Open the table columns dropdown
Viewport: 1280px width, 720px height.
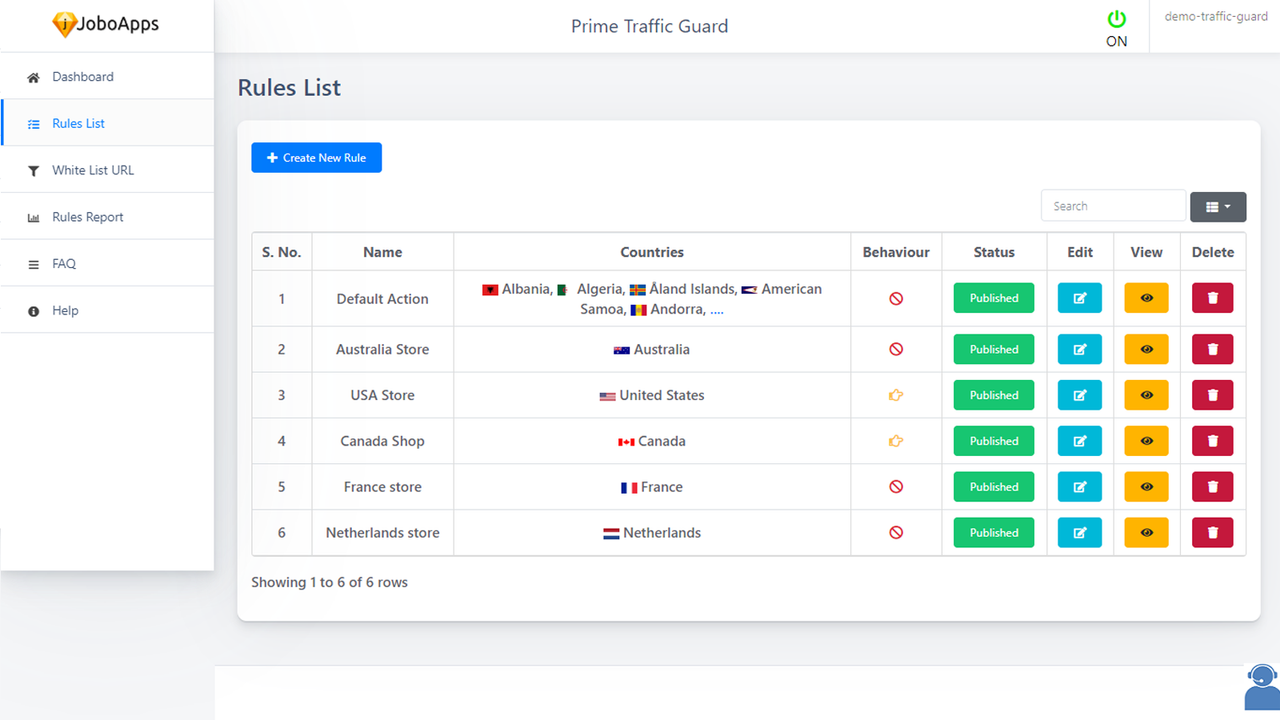(x=1217, y=206)
